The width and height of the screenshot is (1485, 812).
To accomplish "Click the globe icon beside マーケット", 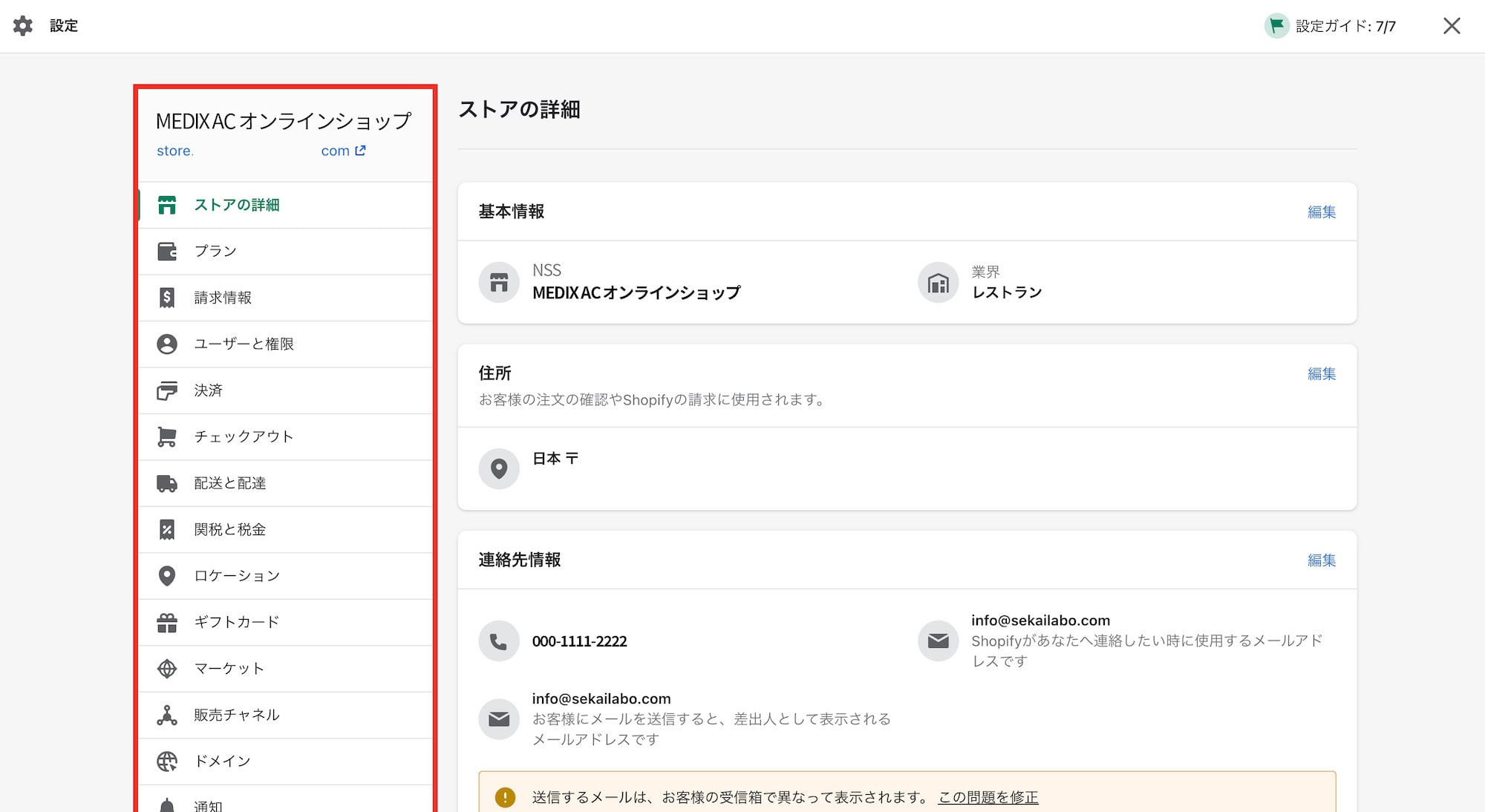I will 167,669.
